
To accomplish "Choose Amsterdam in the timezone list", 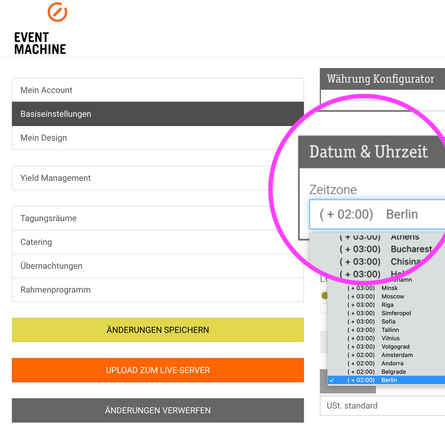I will (386, 355).
